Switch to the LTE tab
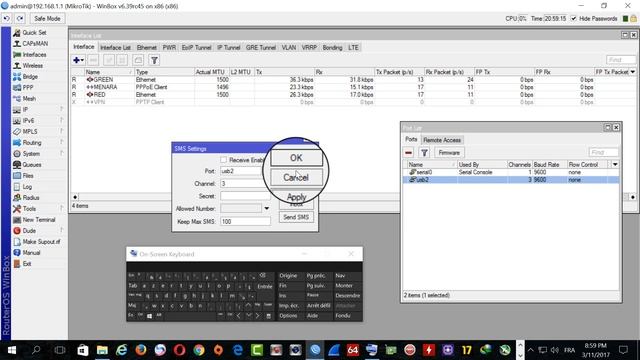Image resolution: width=640 pixels, height=360 pixels. click(x=353, y=48)
